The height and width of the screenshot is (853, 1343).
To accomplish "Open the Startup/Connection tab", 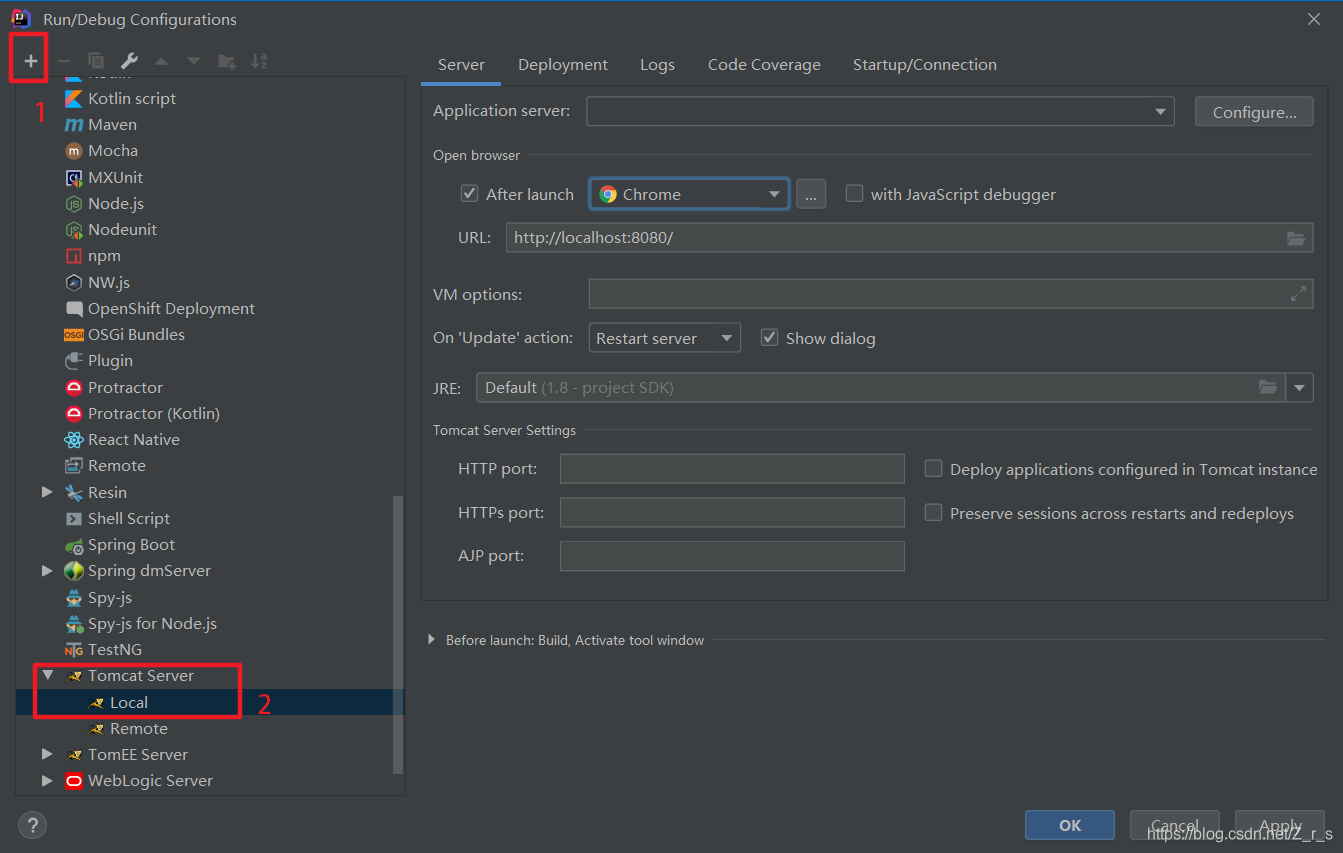I will pyautogui.click(x=924, y=64).
